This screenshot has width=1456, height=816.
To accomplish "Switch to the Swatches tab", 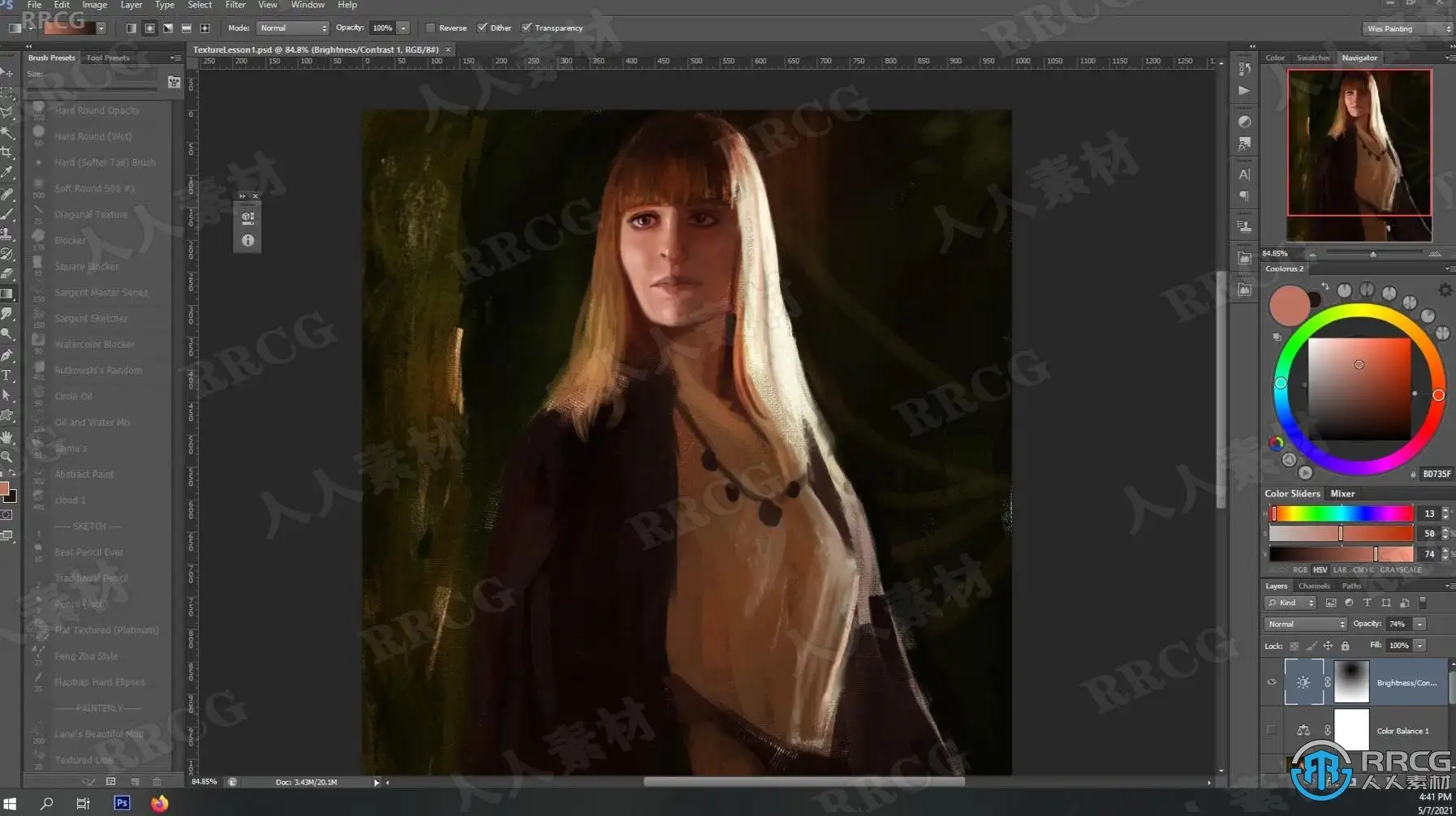I will [x=1313, y=58].
